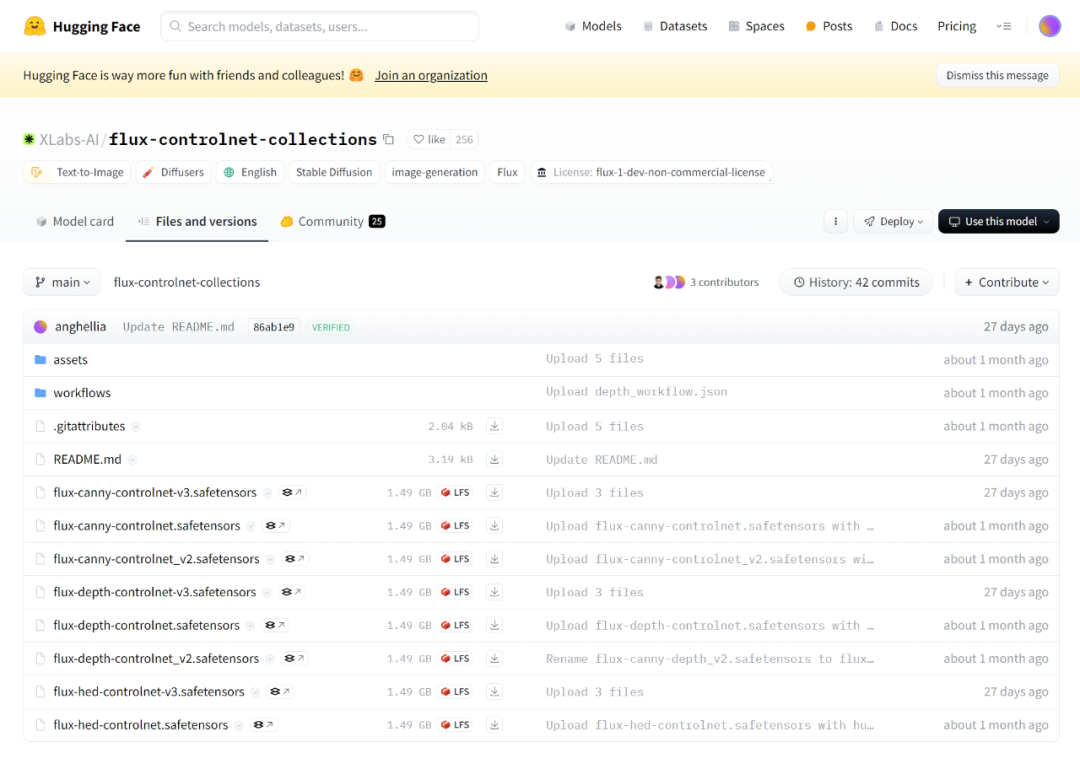Click the image-generation tag
The width and height of the screenshot is (1080, 780).
pos(435,172)
